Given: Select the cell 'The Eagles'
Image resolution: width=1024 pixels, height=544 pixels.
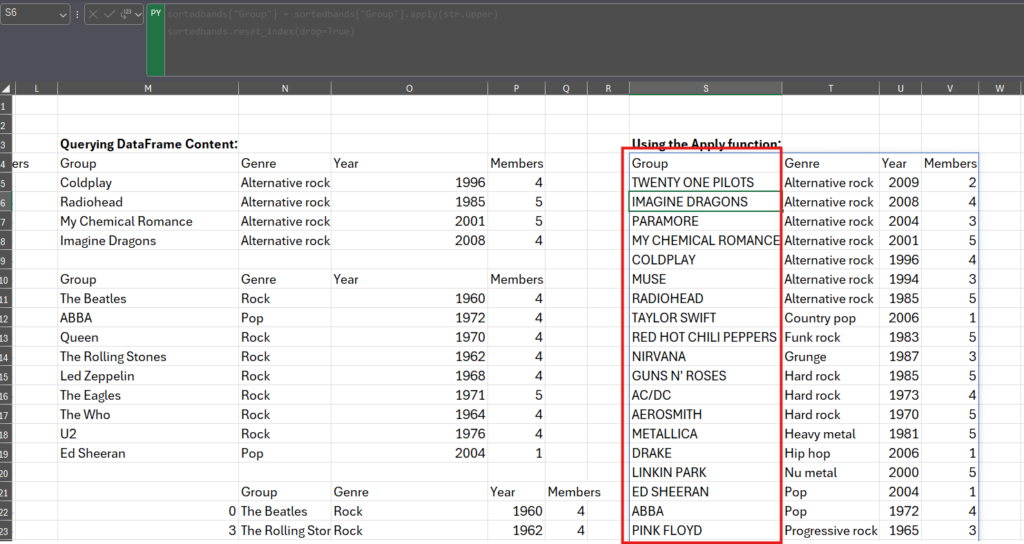Looking at the screenshot, I should (148, 395).
